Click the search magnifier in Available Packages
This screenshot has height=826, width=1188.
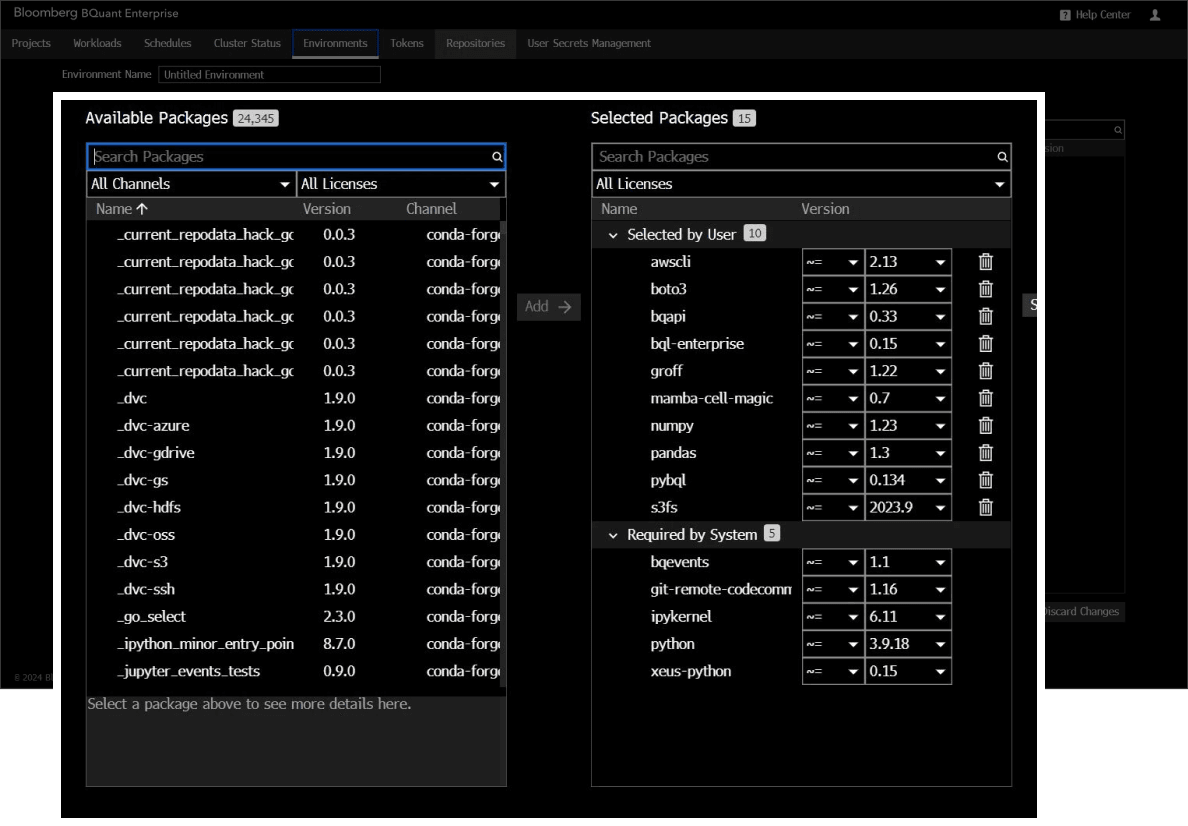497,157
